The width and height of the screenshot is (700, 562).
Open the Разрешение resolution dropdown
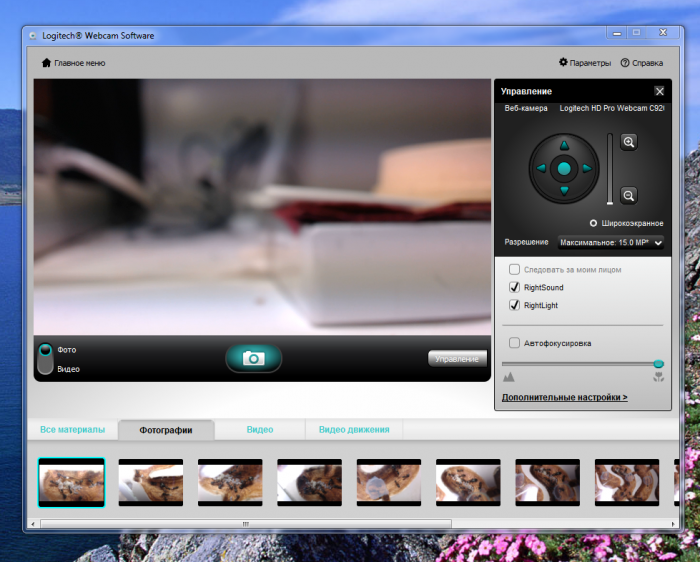(610, 242)
